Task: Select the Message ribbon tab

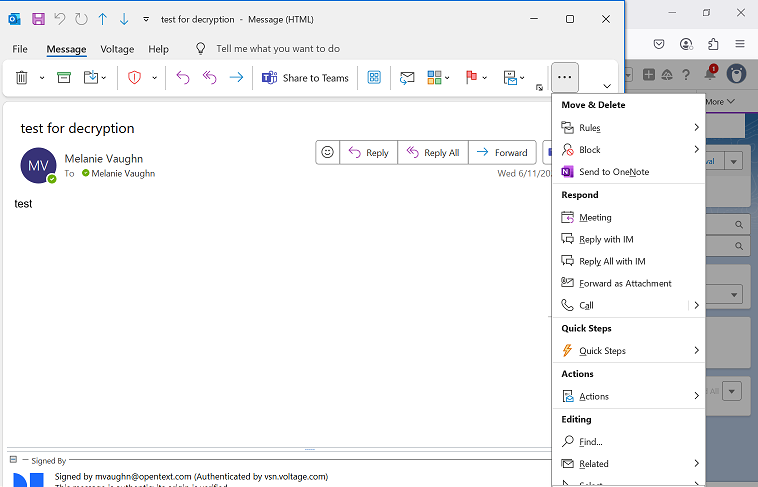Action: click(66, 49)
